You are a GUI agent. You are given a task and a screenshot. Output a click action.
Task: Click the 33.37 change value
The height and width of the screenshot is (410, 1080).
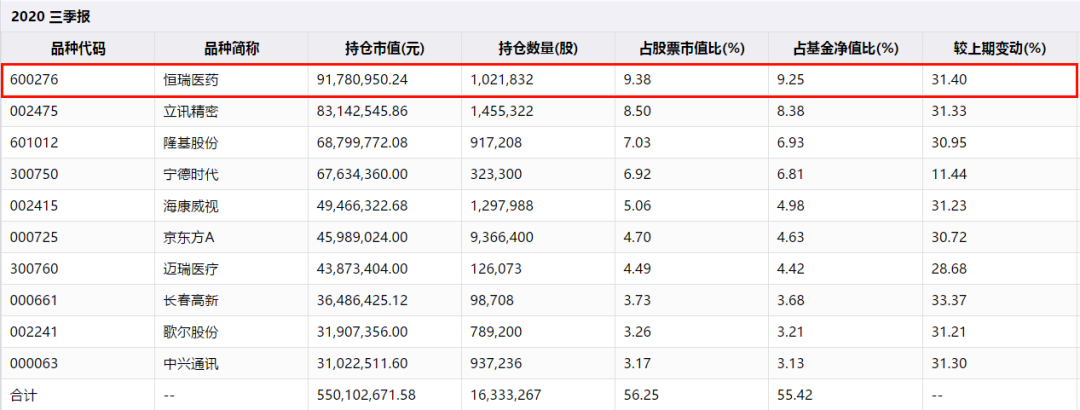(x=949, y=300)
